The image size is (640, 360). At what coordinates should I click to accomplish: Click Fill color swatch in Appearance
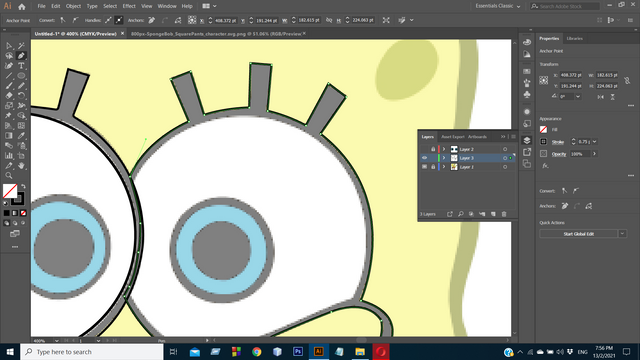click(543, 129)
